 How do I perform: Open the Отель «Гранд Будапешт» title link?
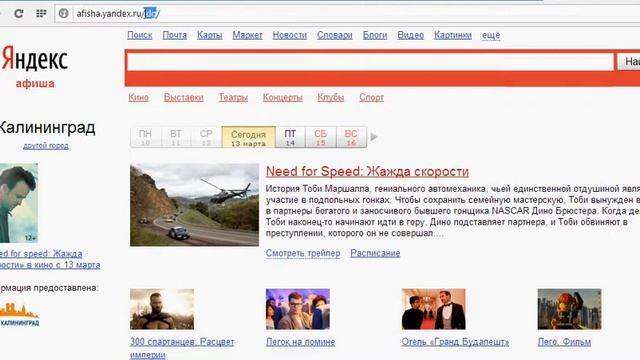[455, 342]
